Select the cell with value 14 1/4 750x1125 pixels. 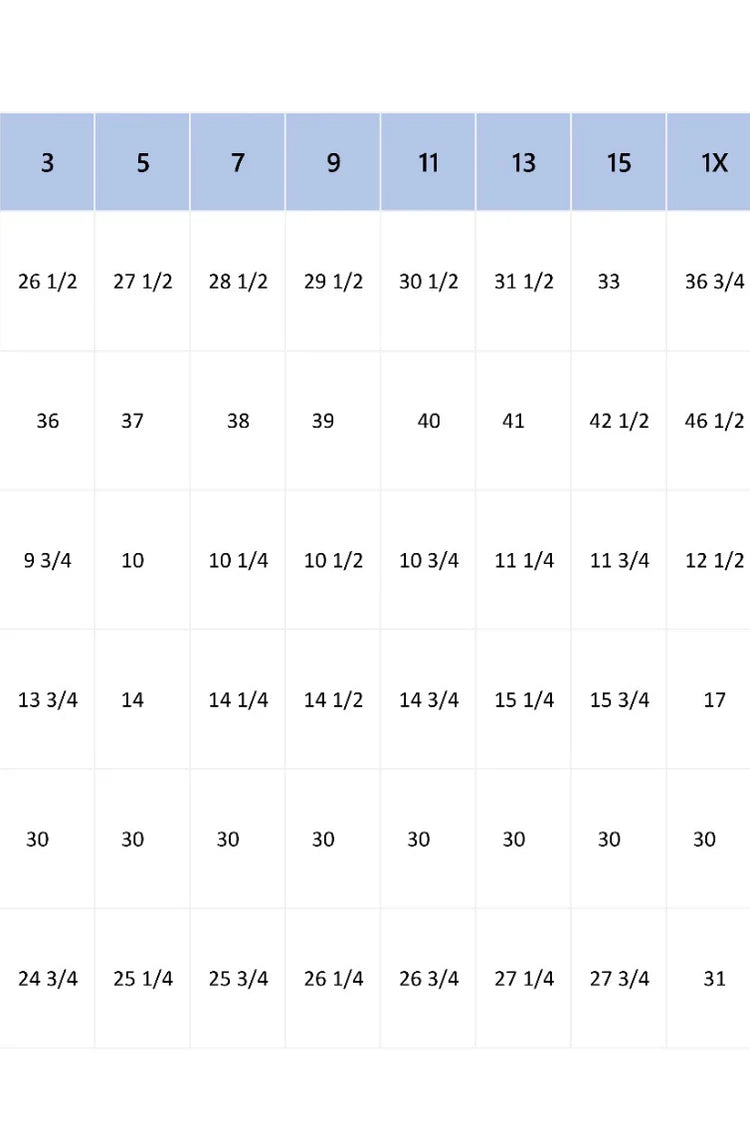(x=238, y=700)
